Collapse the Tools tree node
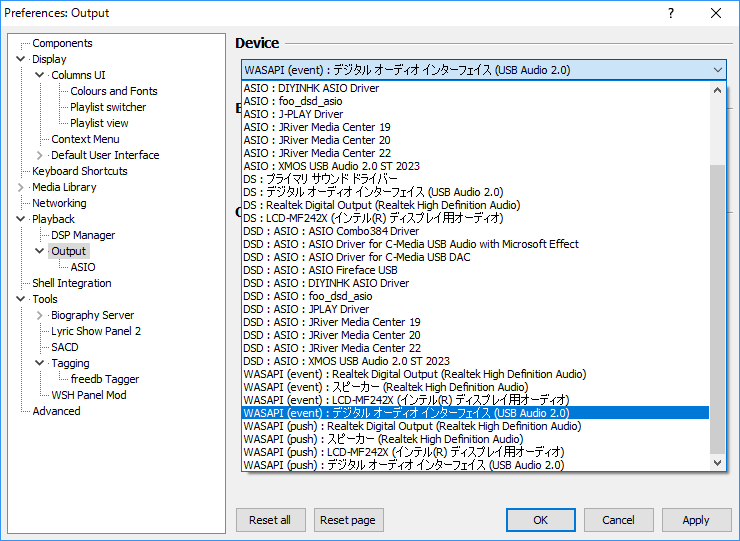 (x=20, y=299)
